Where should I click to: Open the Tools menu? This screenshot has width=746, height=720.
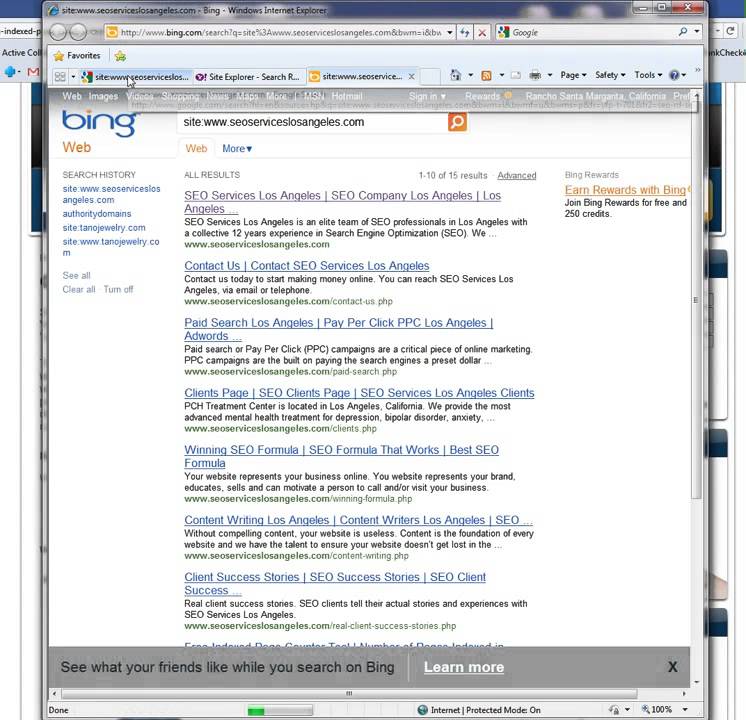(x=648, y=75)
